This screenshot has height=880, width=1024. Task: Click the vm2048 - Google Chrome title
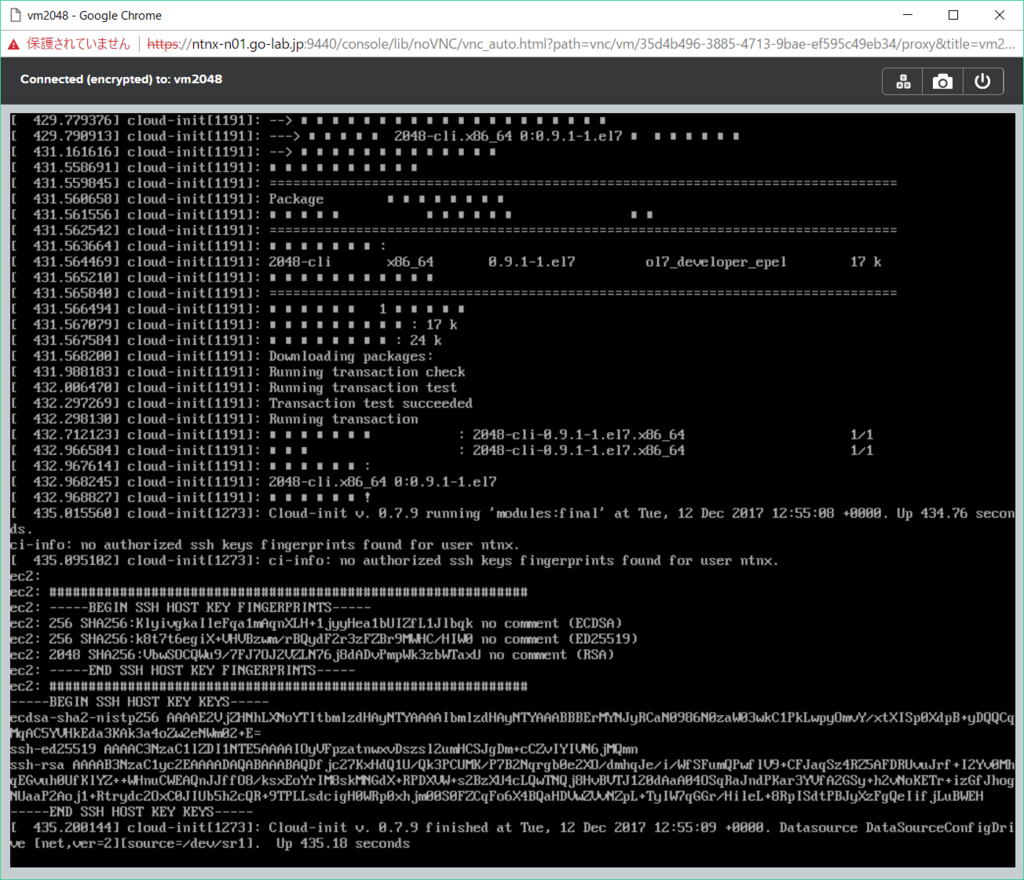point(94,15)
